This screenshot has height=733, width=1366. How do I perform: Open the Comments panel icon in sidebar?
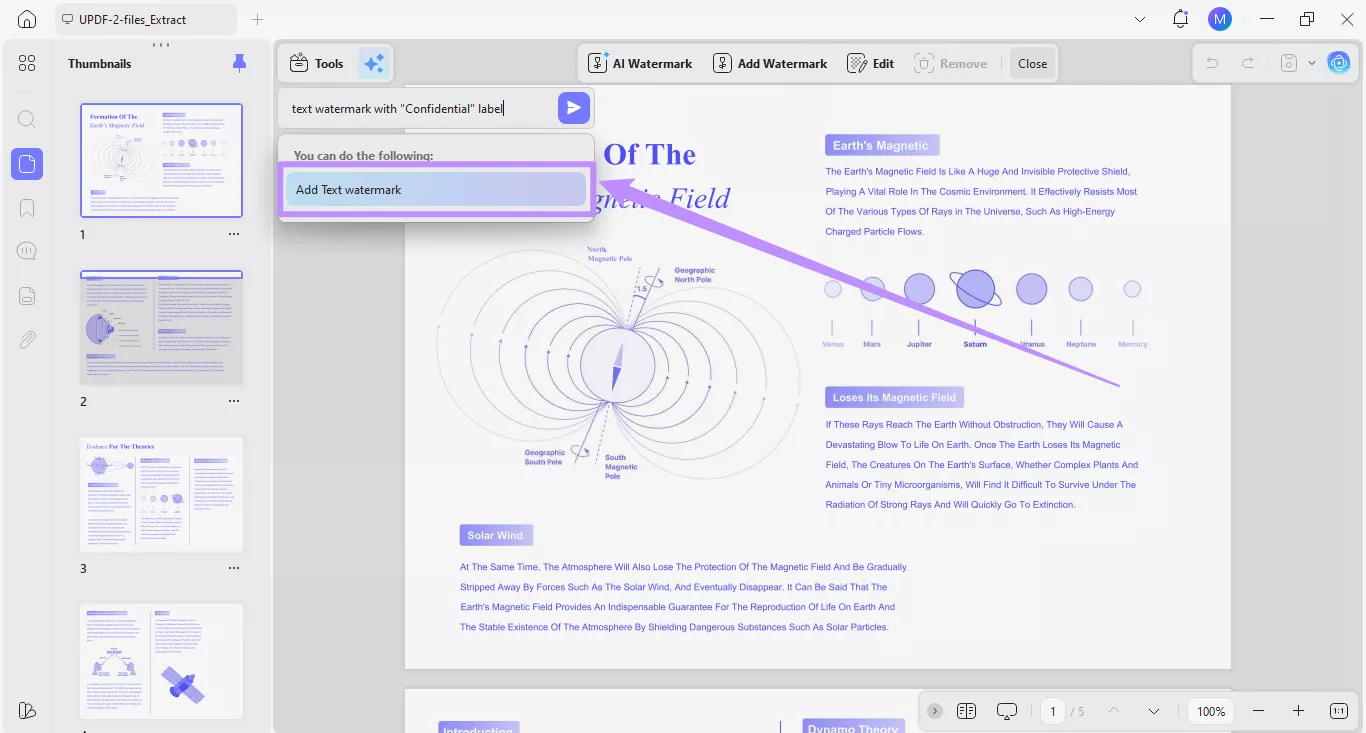[27, 251]
